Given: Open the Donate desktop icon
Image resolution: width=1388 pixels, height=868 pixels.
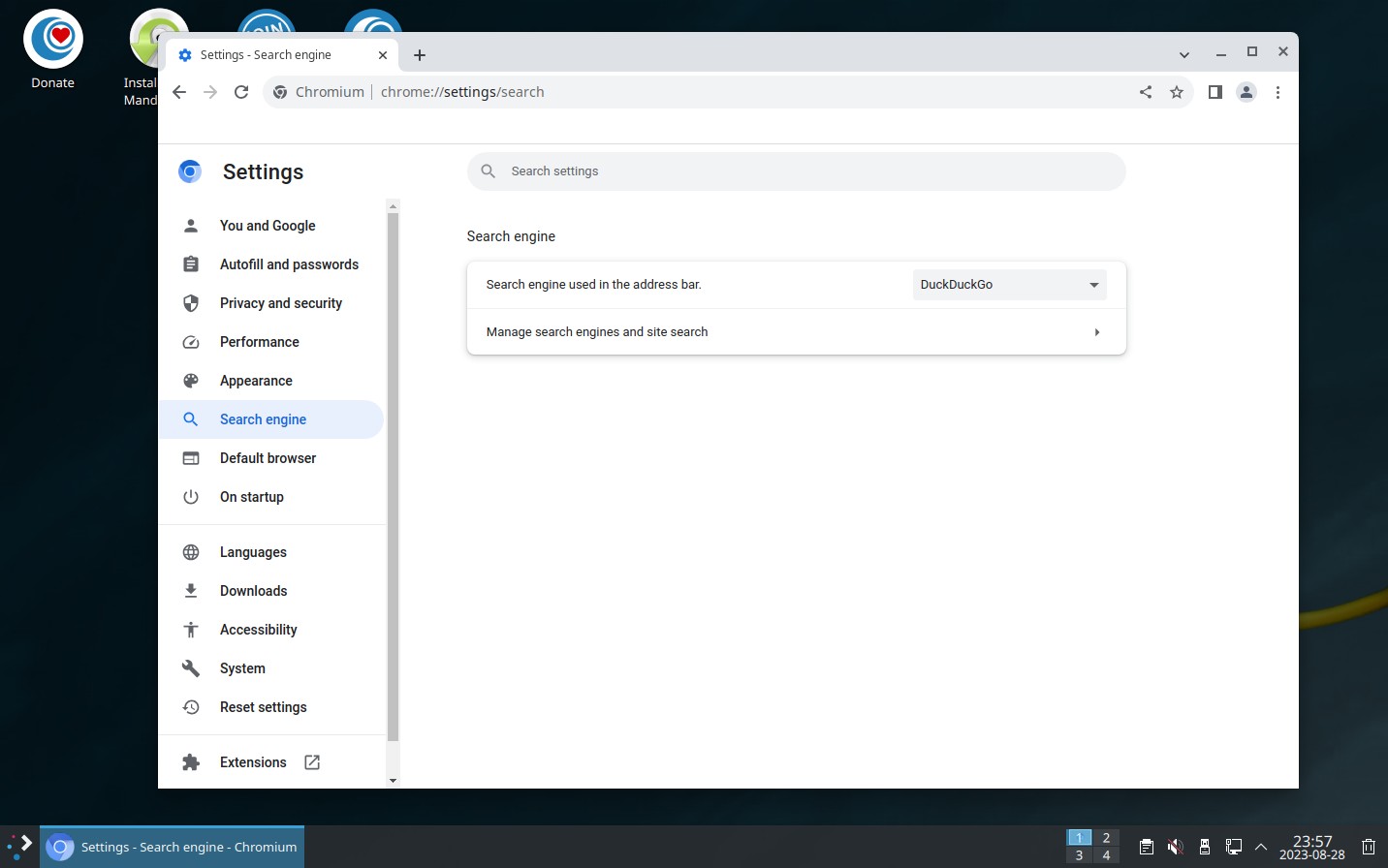Looking at the screenshot, I should (53, 48).
